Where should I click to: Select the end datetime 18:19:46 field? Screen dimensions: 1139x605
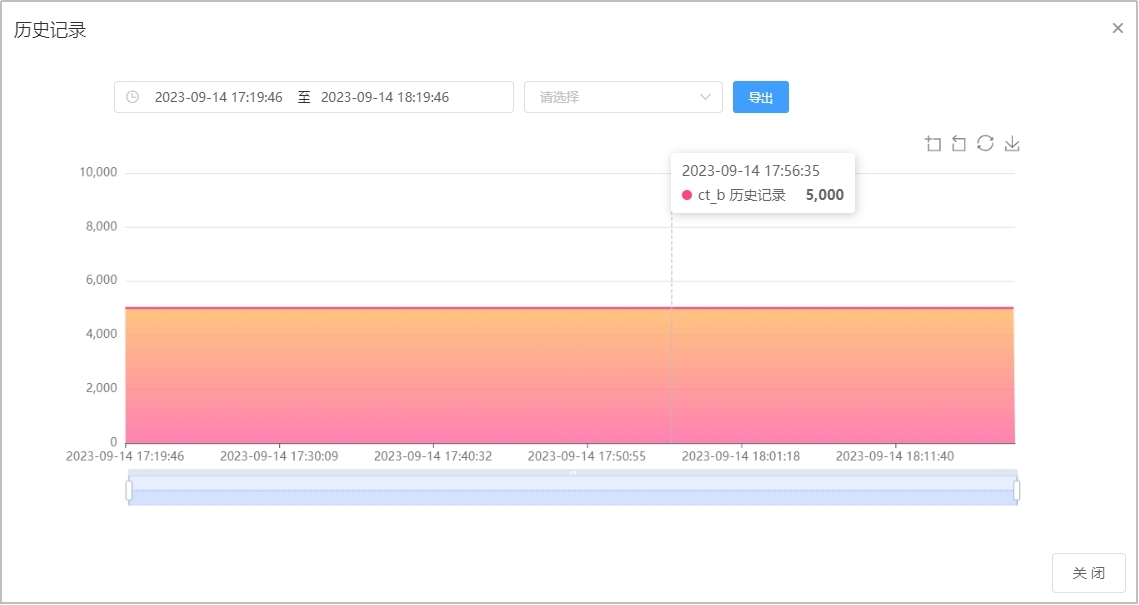385,97
